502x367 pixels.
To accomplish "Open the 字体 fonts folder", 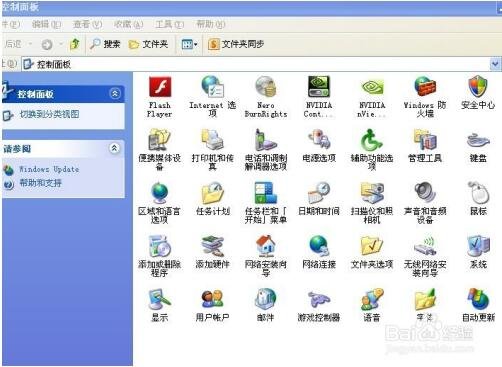I will 425,305.
